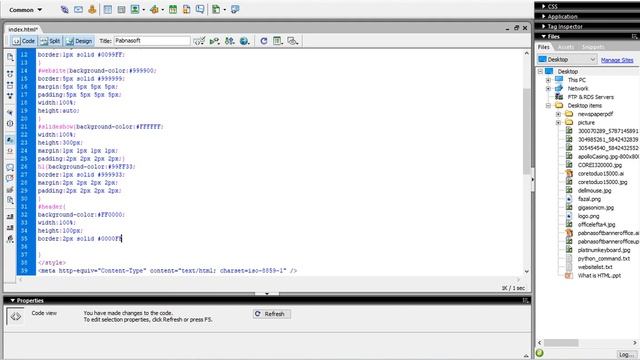Click the Outdent Code icon
Image resolution: width=640 pixels, height=360 pixels.
[10, 227]
